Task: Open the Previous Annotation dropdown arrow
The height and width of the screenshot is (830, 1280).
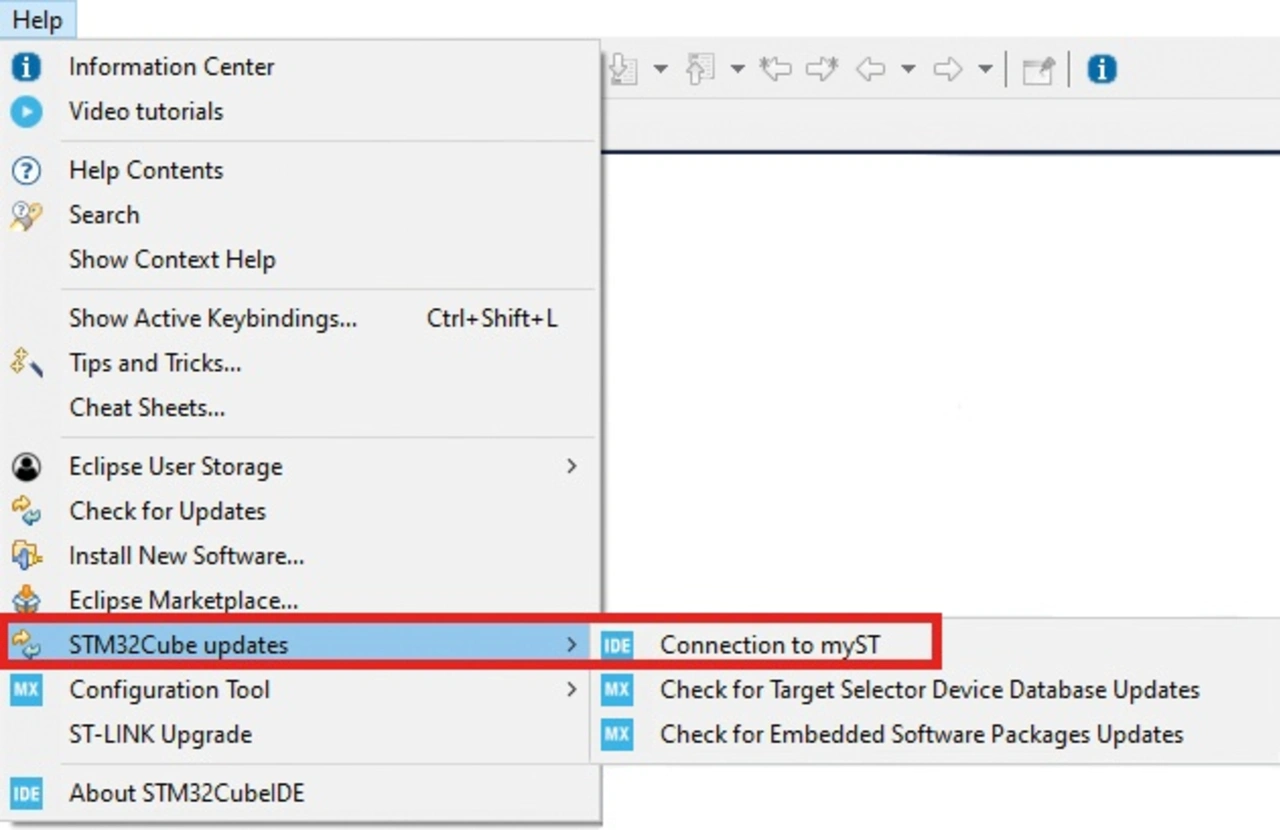Action: pos(738,69)
